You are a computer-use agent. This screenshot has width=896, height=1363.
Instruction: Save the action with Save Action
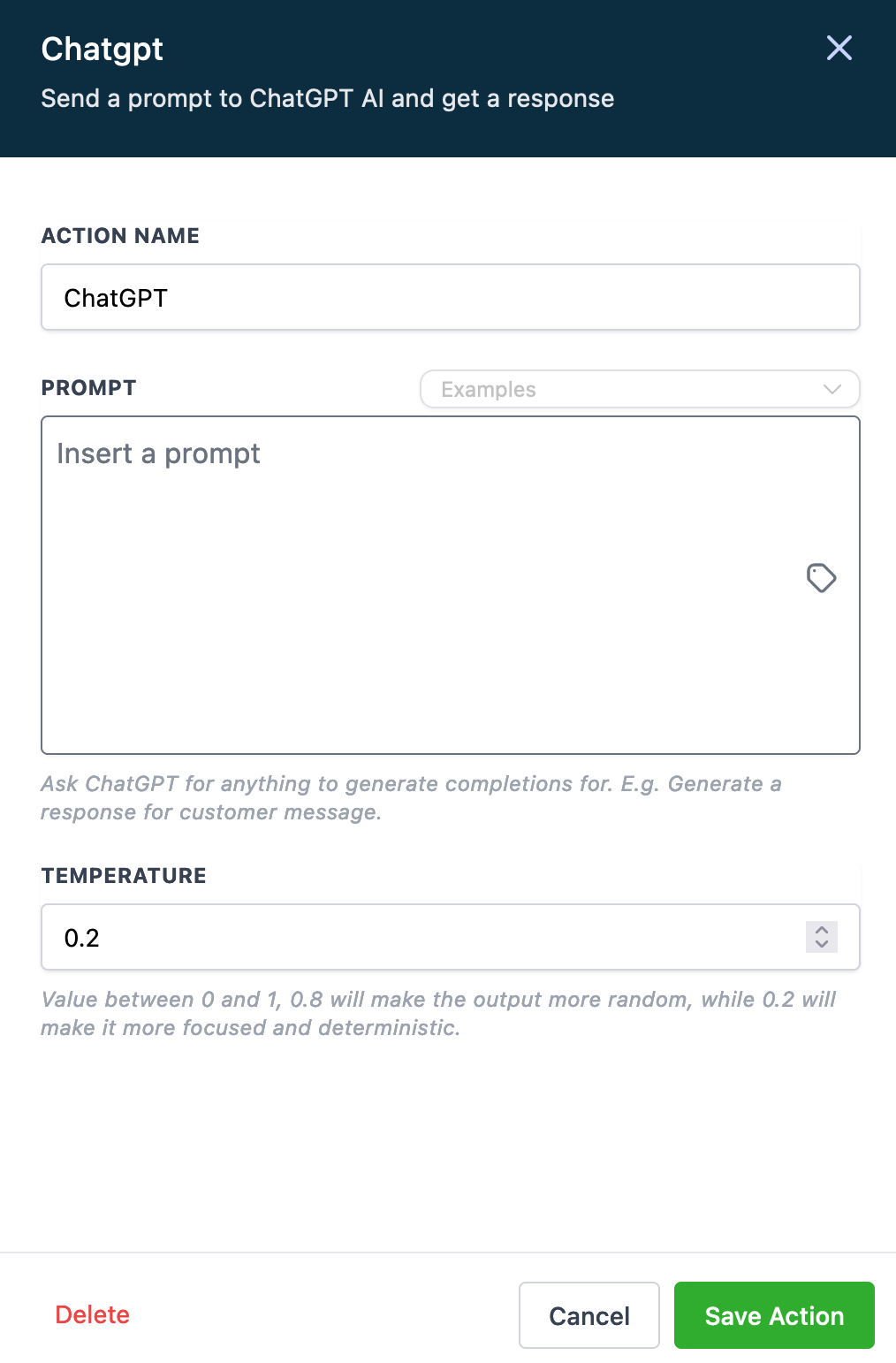(x=774, y=1315)
